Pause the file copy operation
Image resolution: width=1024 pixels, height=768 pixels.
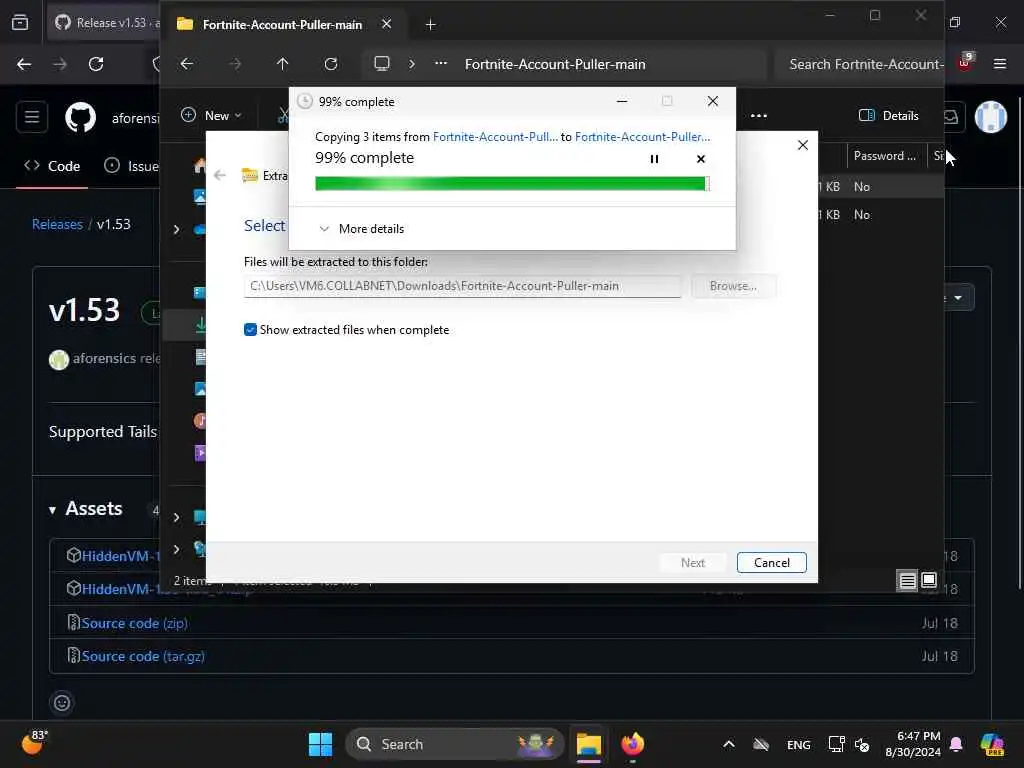654,159
